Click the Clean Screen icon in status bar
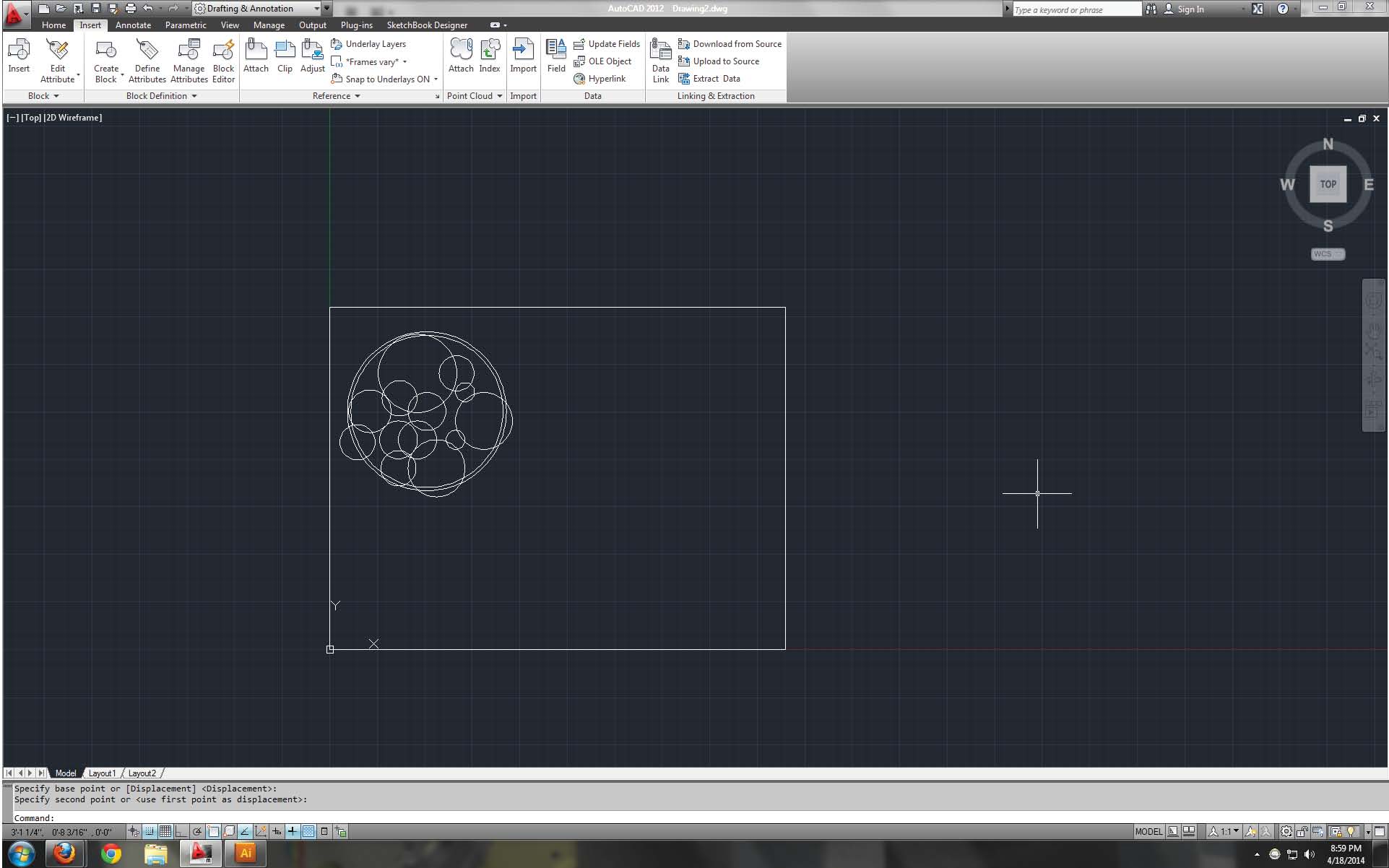The width and height of the screenshot is (1389, 868). pos(1380,831)
